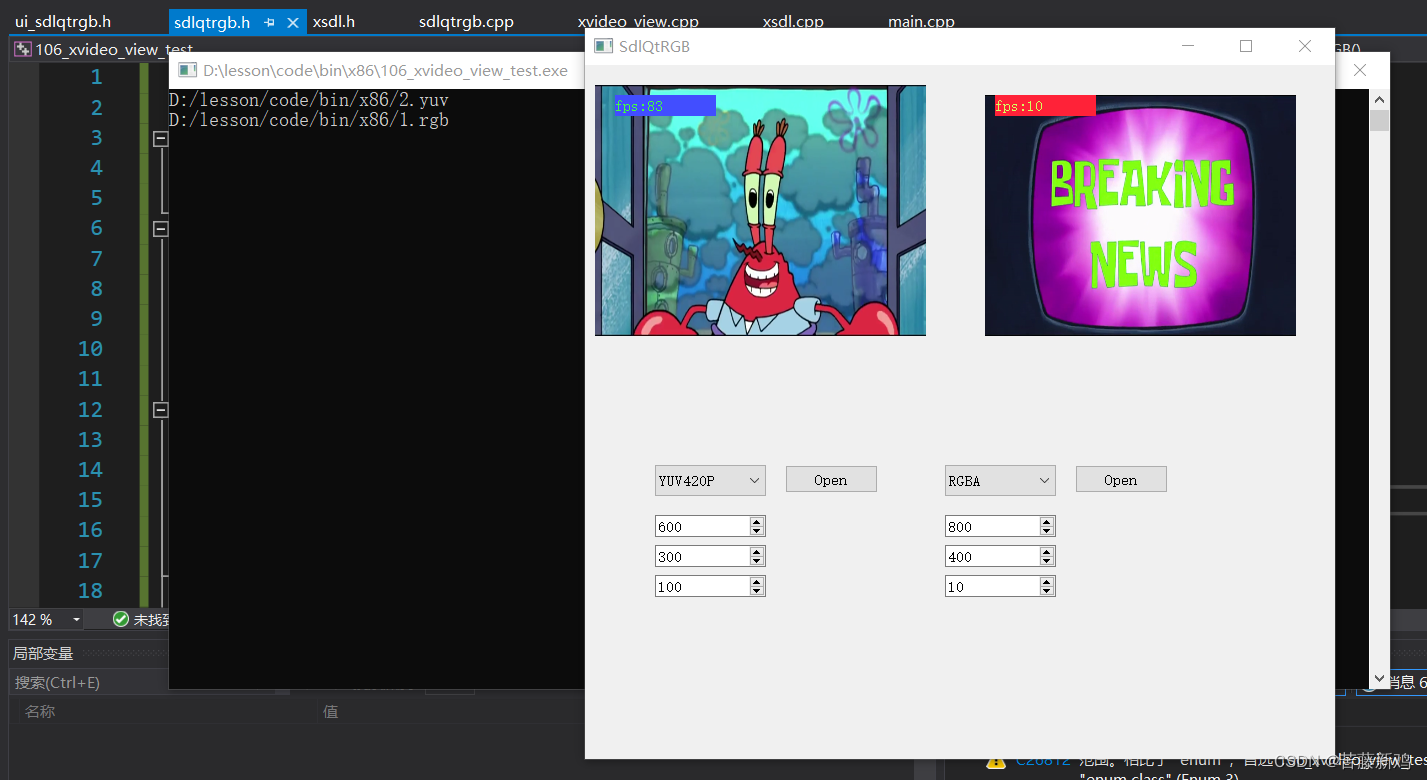Viewport: 1427px width, 780px height.
Task: Click the 局部变量 panel title
Action: coord(43,653)
